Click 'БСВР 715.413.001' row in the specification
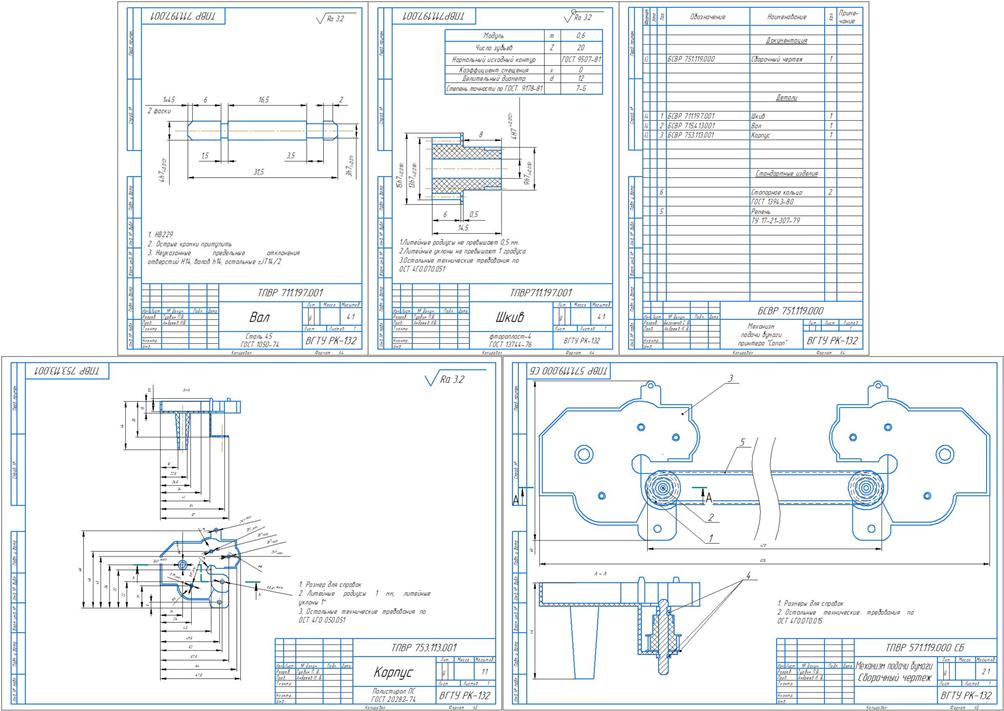1004x711 pixels. (691, 126)
